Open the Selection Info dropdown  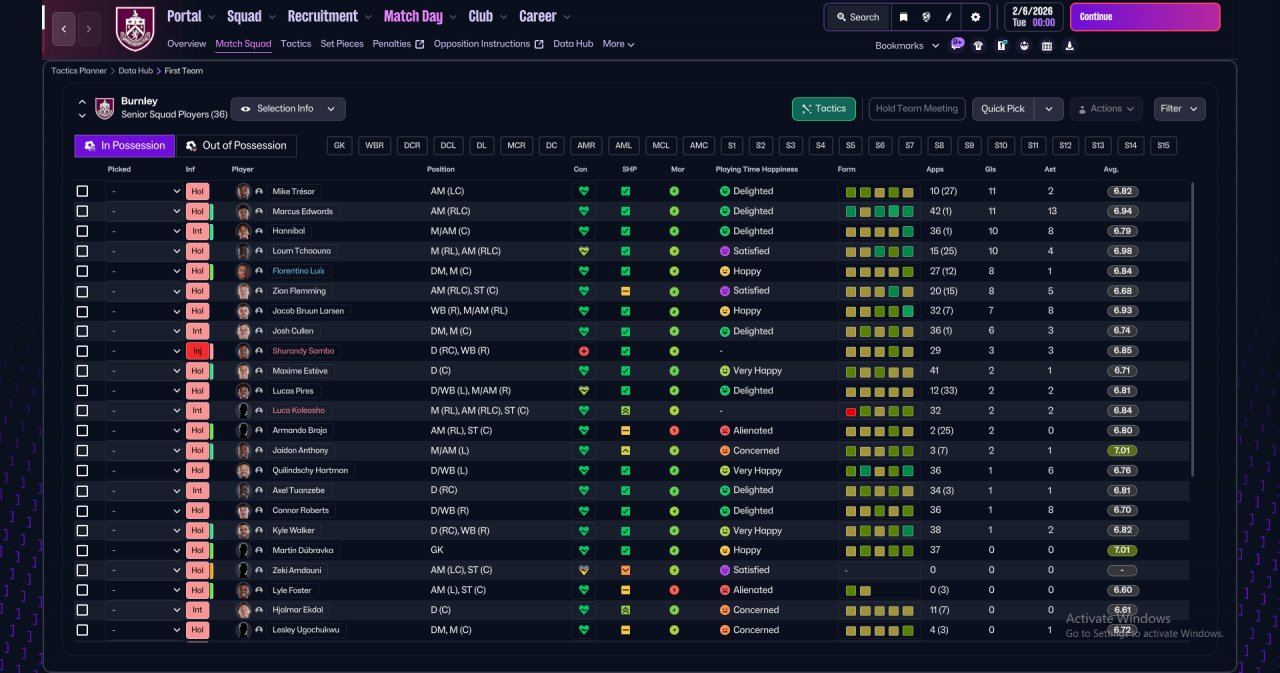point(288,109)
